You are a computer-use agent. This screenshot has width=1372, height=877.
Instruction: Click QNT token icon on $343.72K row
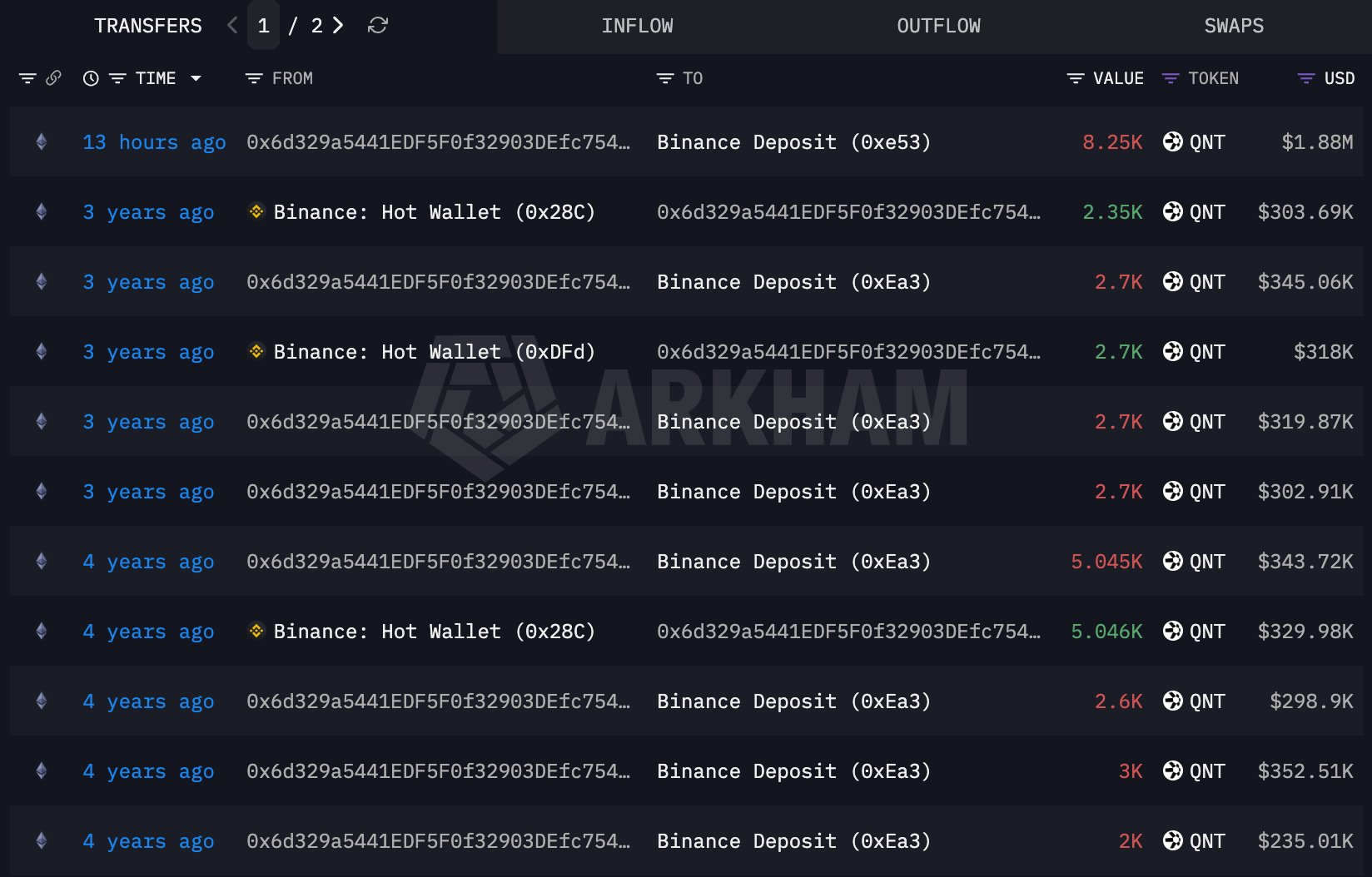coord(1173,562)
